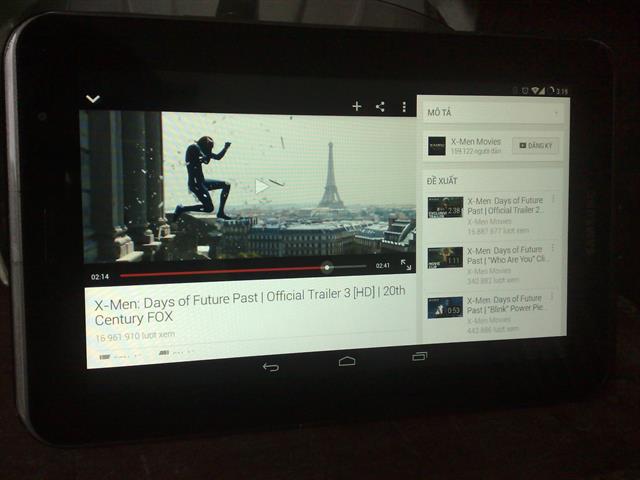Viewport: 640px width, 480px height.
Task: Open options menu for "Who Are You" clip
Action: 553,248
